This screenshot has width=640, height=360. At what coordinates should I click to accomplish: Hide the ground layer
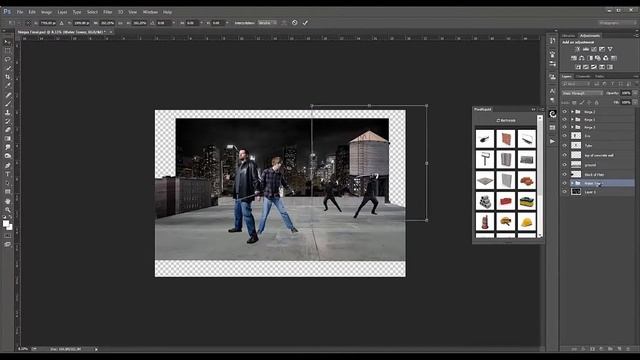565,165
